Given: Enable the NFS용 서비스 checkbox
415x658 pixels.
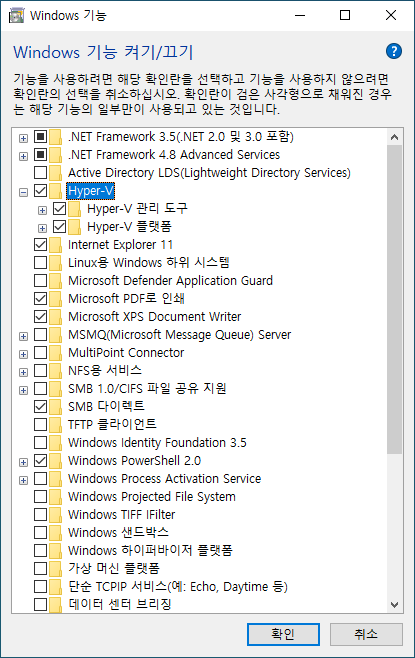Looking at the screenshot, I should pyautogui.click(x=40, y=371).
